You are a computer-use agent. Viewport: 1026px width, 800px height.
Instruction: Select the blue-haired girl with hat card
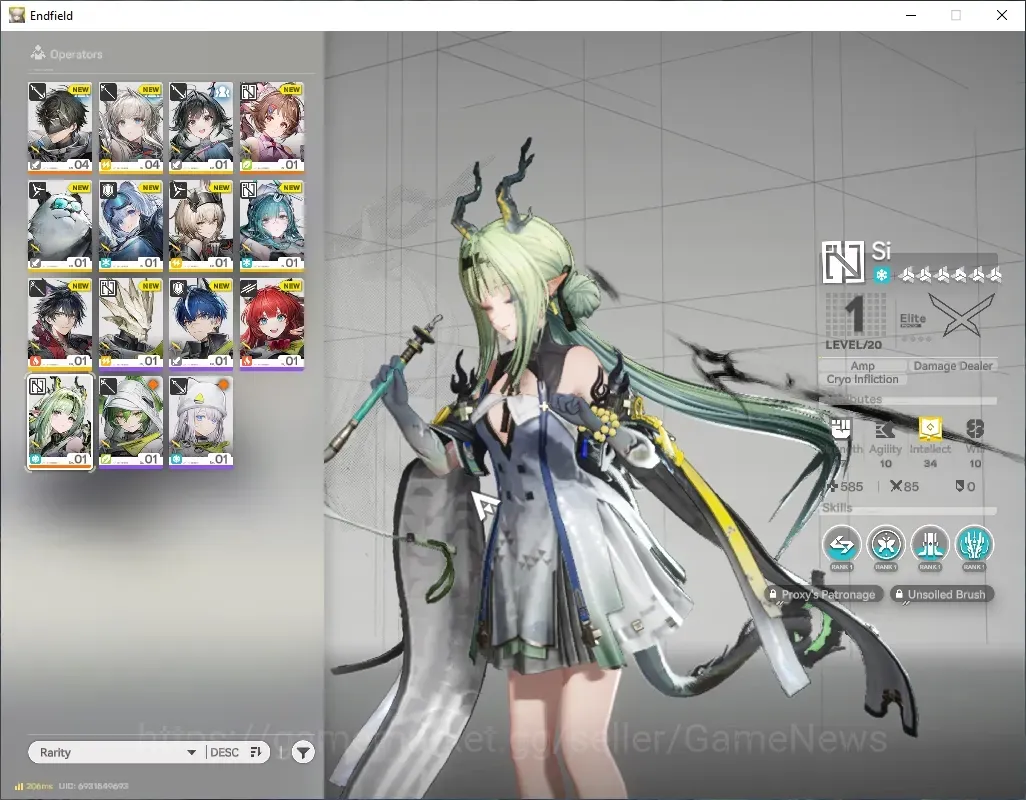pyautogui.click(x=131, y=226)
